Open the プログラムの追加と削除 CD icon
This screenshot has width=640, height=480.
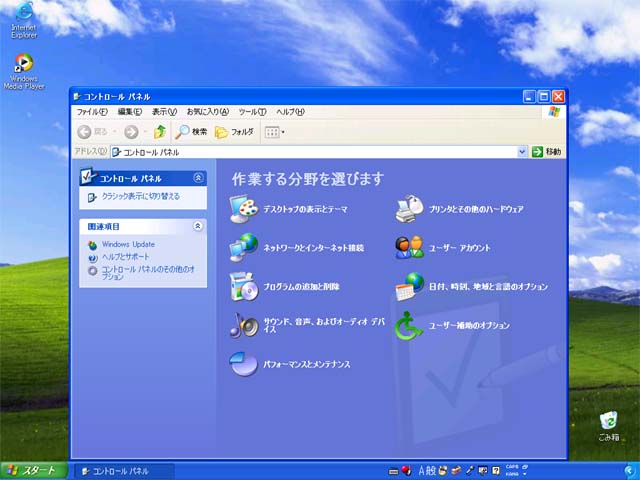click(x=244, y=287)
